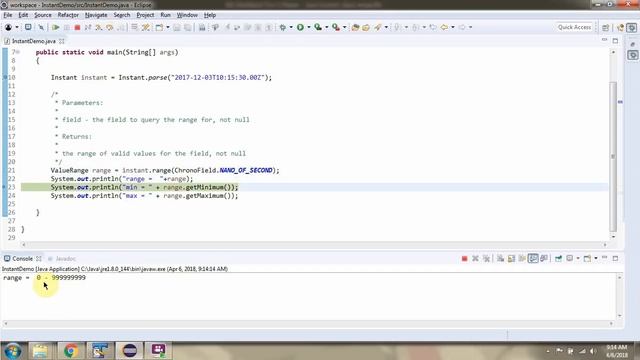Toggle Show Console When Standard Error Changes

[544, 258]
